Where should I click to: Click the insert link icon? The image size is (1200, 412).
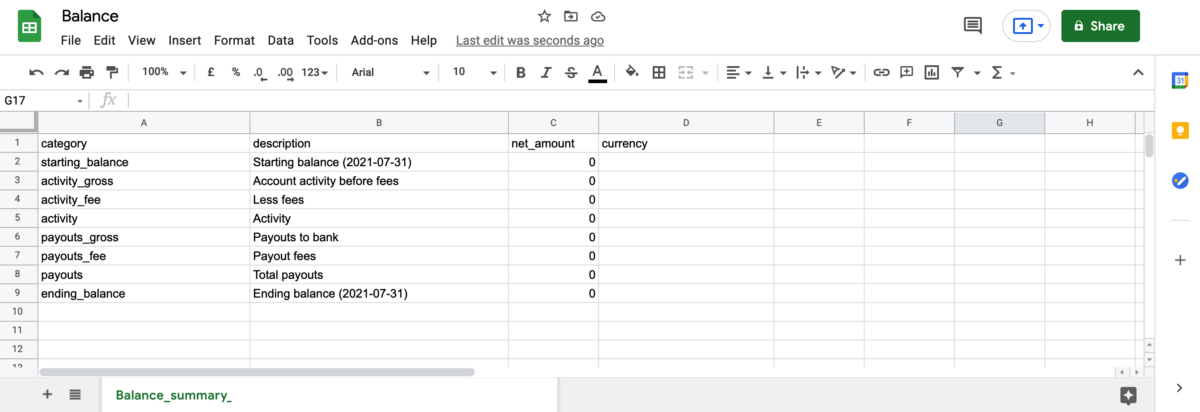pyautogui.click(x=881, y=72)
